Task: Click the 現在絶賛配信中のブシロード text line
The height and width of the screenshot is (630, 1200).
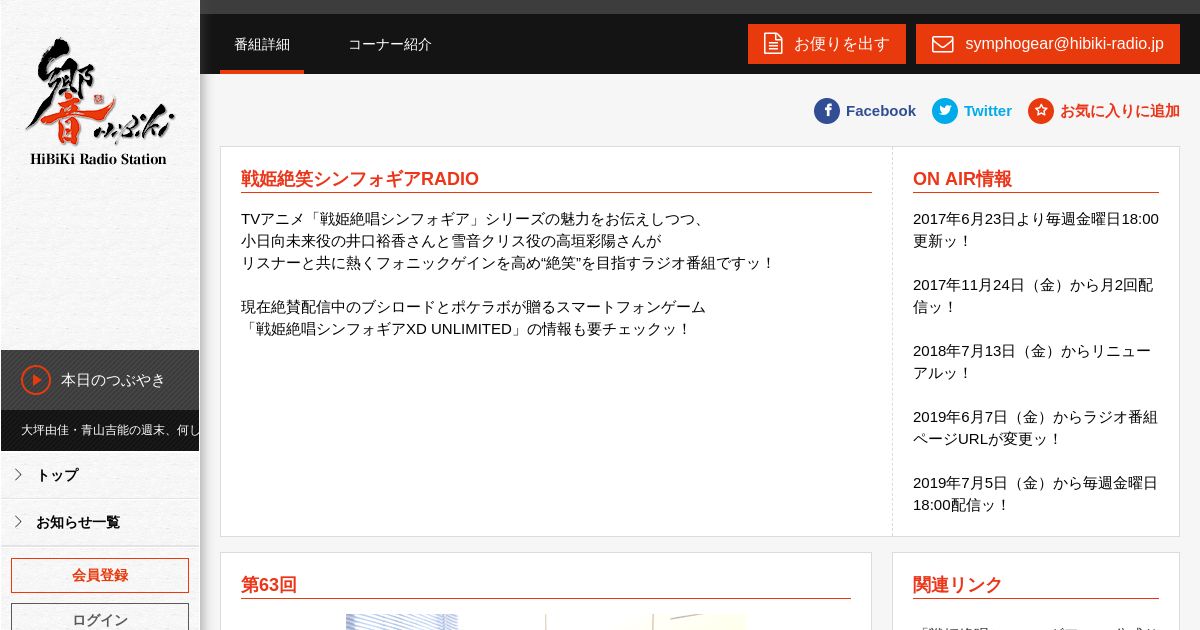Action: point(473,307)
